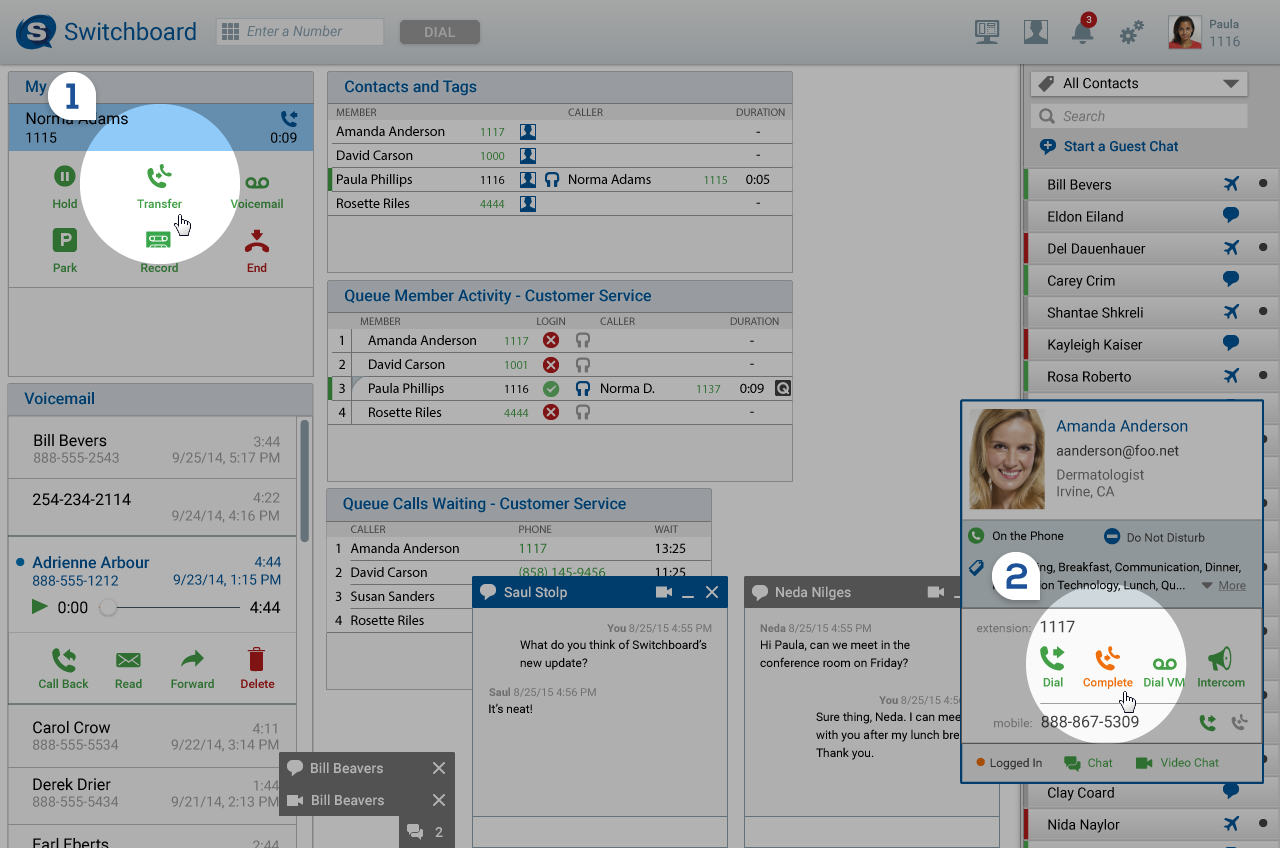The height and width of the screenshot is (848, 1280).
Task: Click the voicemail playback slider handle
Action: point(108,607)
